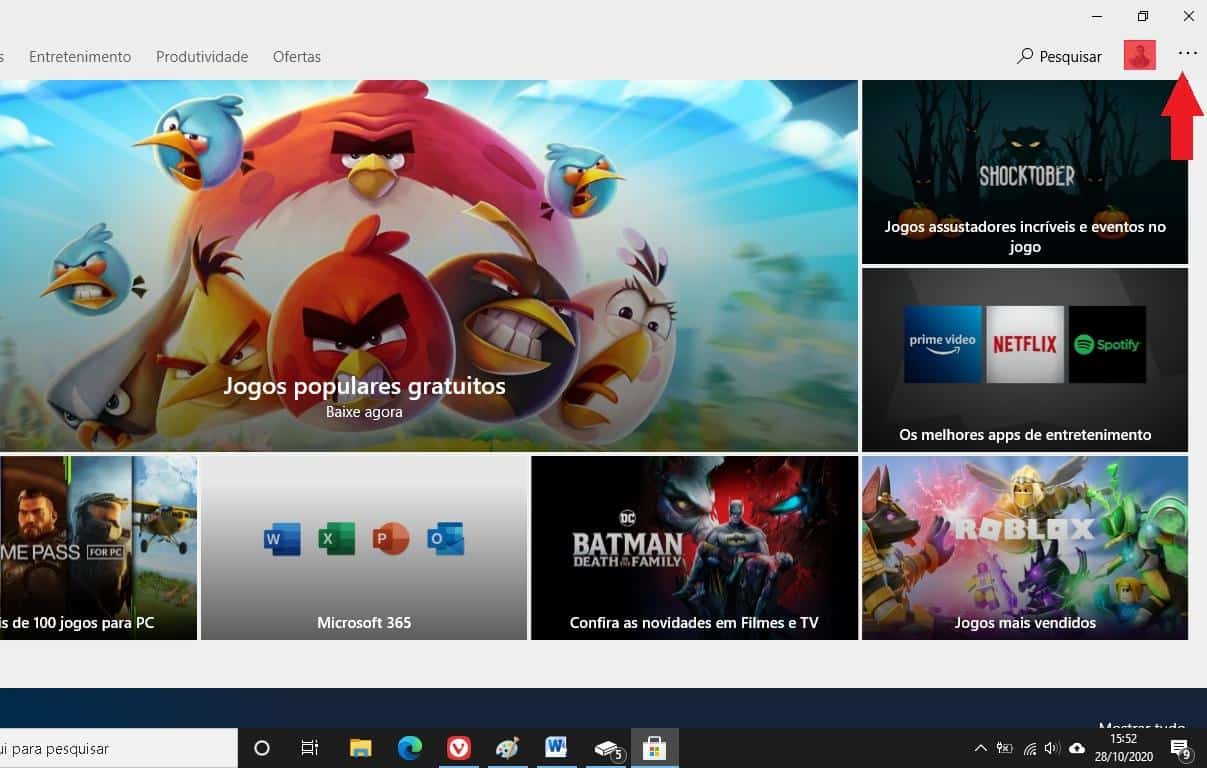Click the Outlook icon in Microsoft 365 tile

pos(445,539)
